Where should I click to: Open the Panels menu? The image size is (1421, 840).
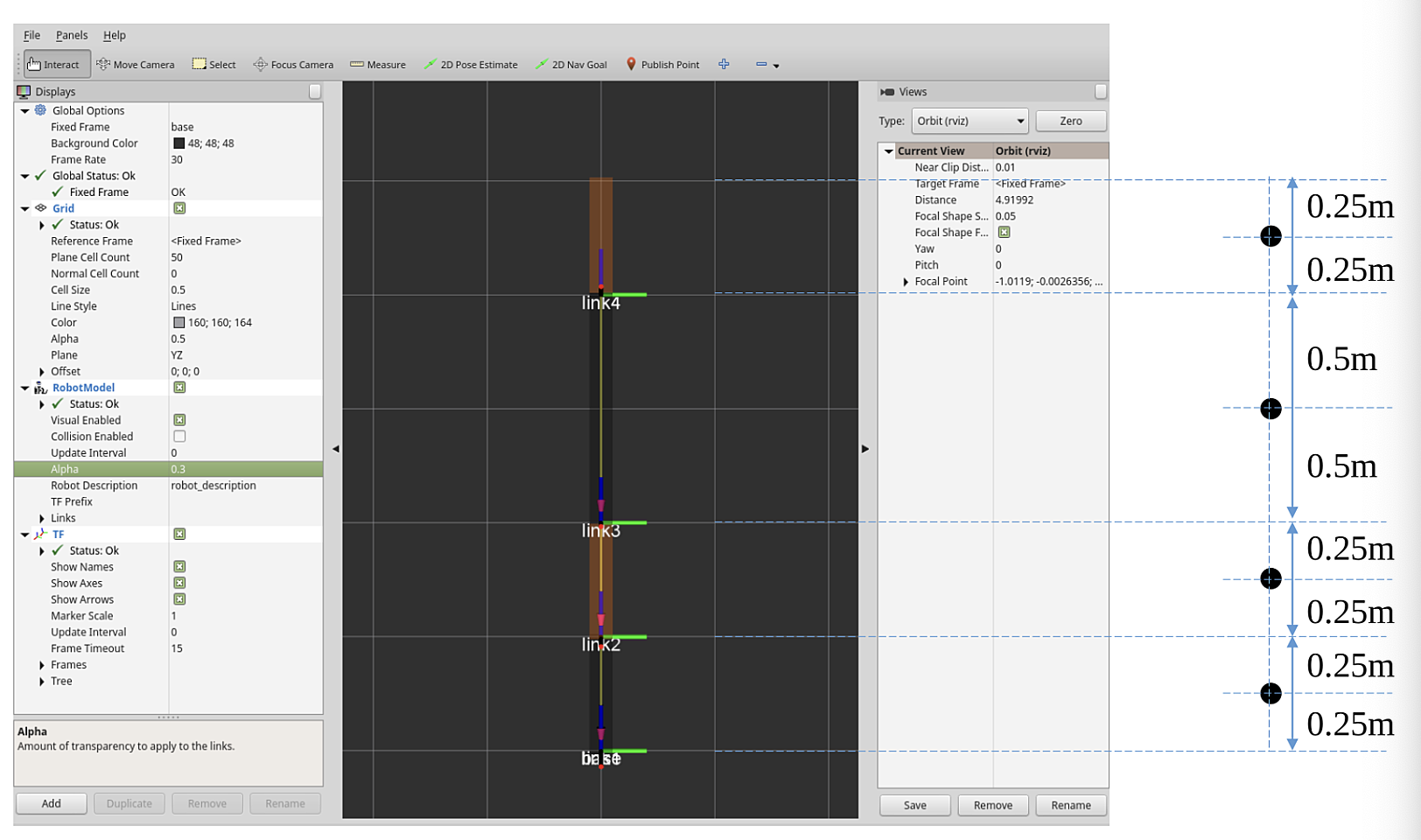click(x=72, y=36)
